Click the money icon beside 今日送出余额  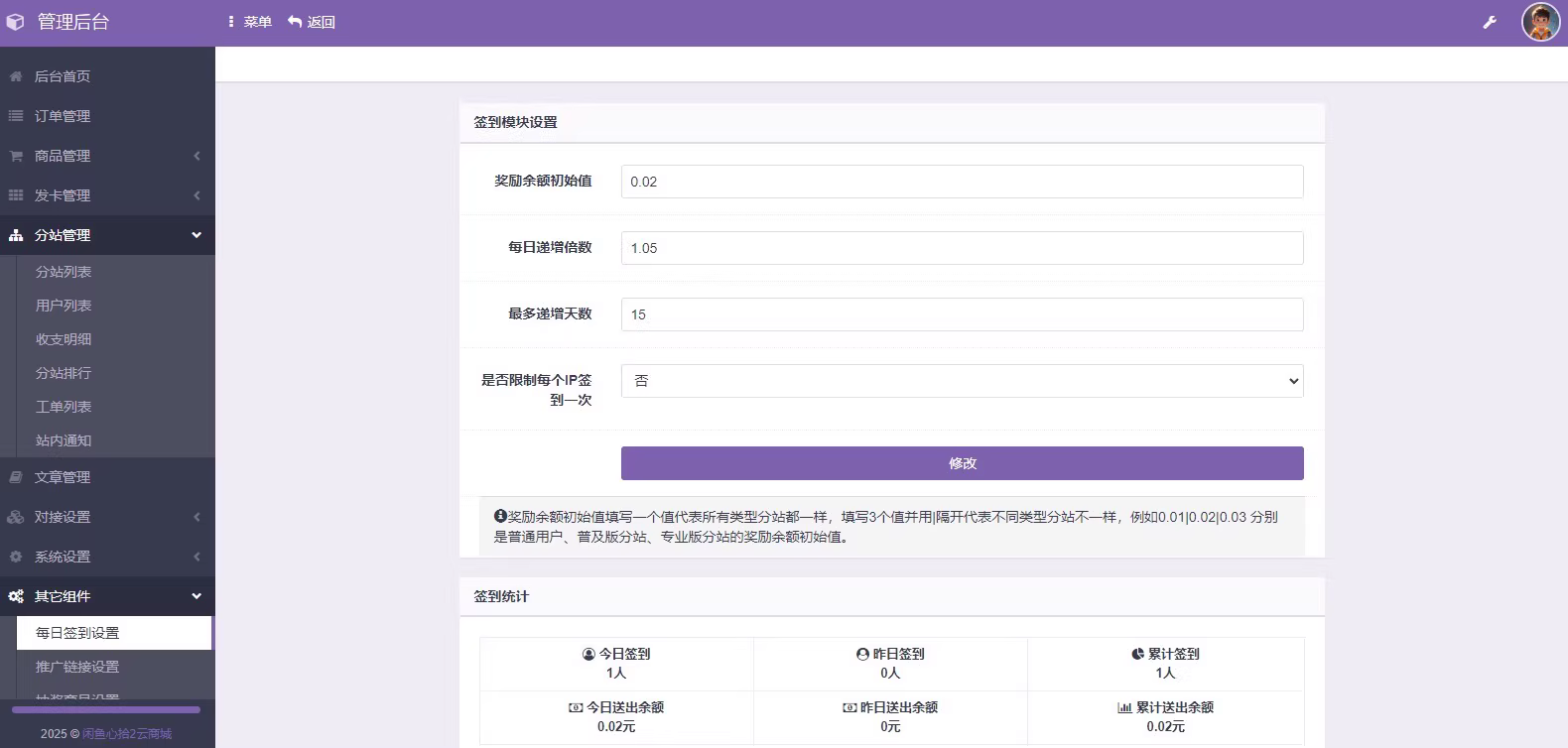click(x=576, y=707)
